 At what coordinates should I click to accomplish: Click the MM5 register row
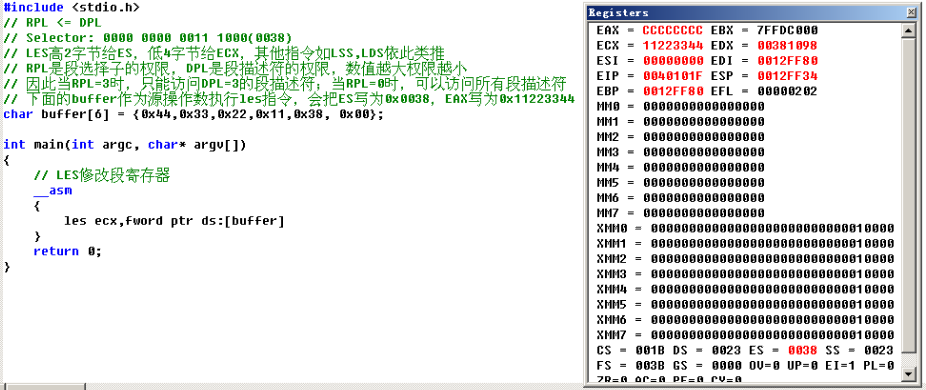tap(680, 183)
